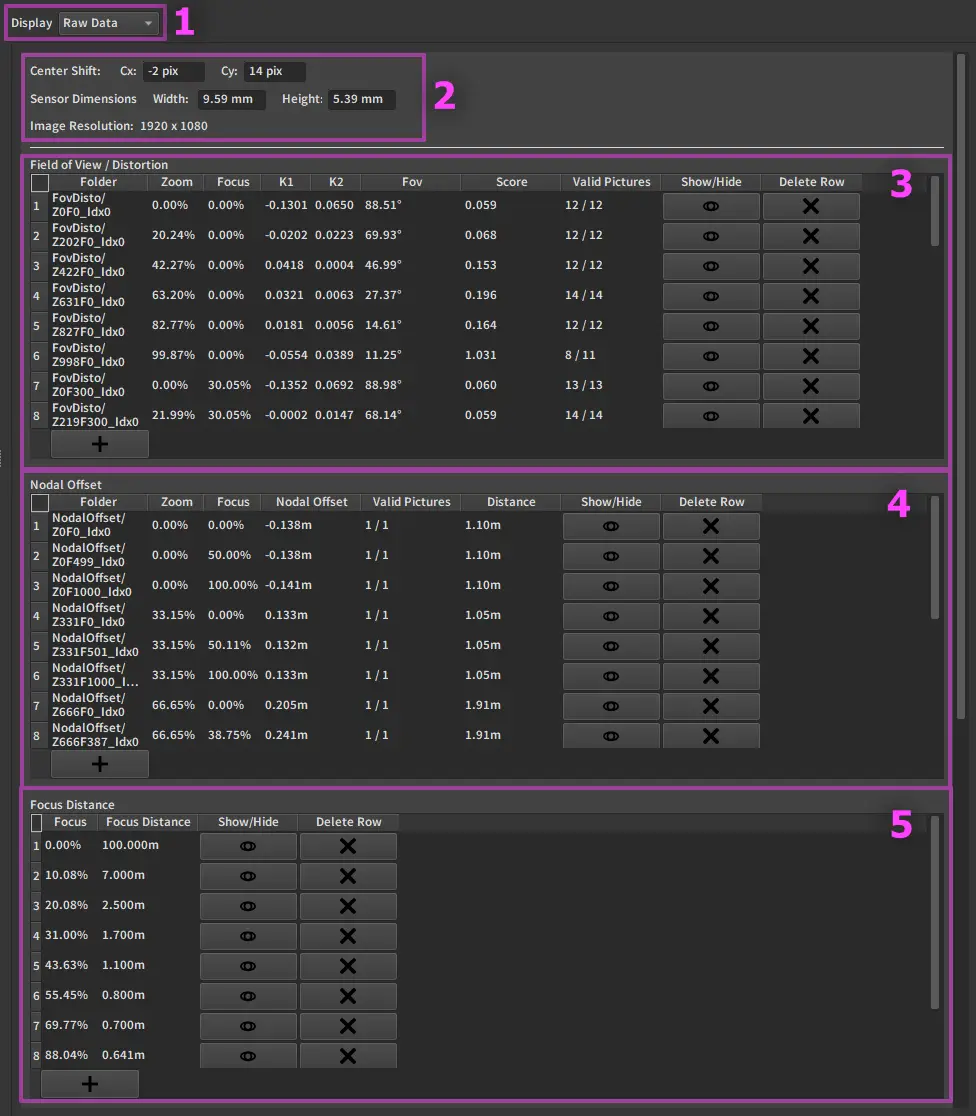Delete the 7.000m focus distance row
Screen dimensions: 976x1116
tap(348, 876)
